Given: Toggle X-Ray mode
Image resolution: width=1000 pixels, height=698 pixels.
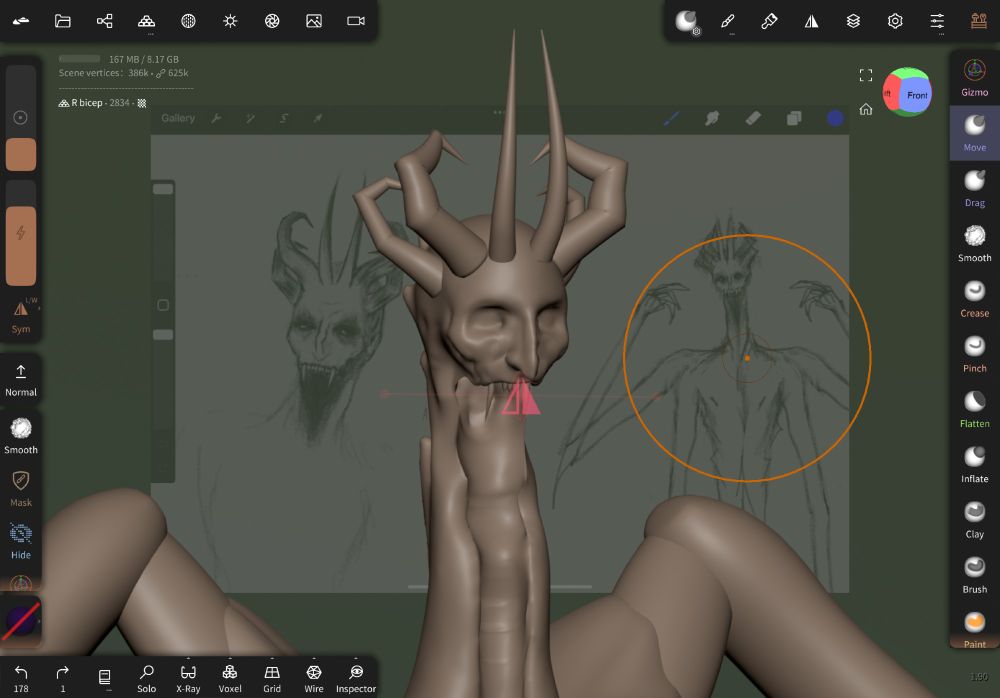Looking at the screenshot, I should point(188,676).
